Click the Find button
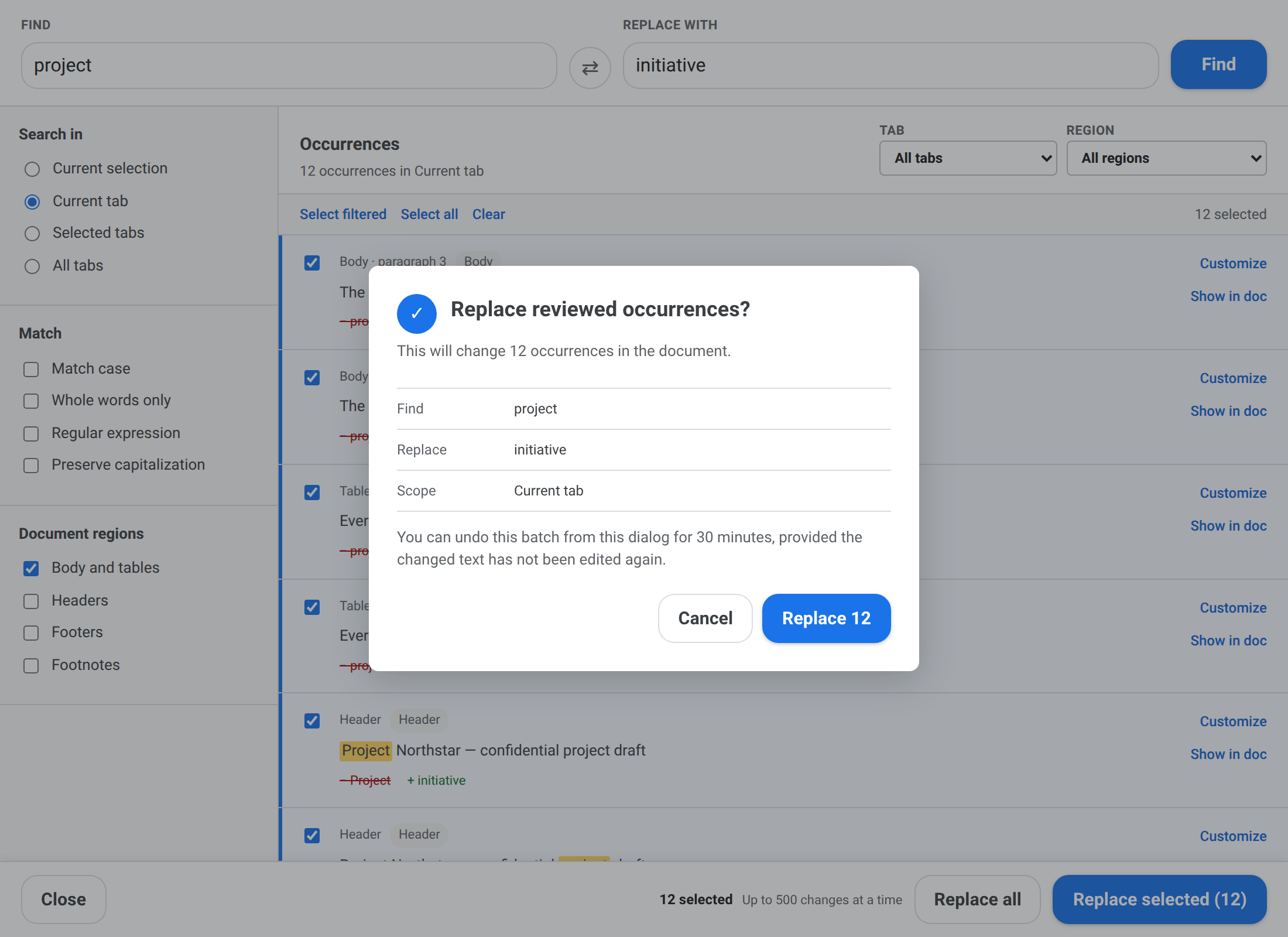Image resolution: width=1288 pixels, height=937 pixels. coord(1218,64)
